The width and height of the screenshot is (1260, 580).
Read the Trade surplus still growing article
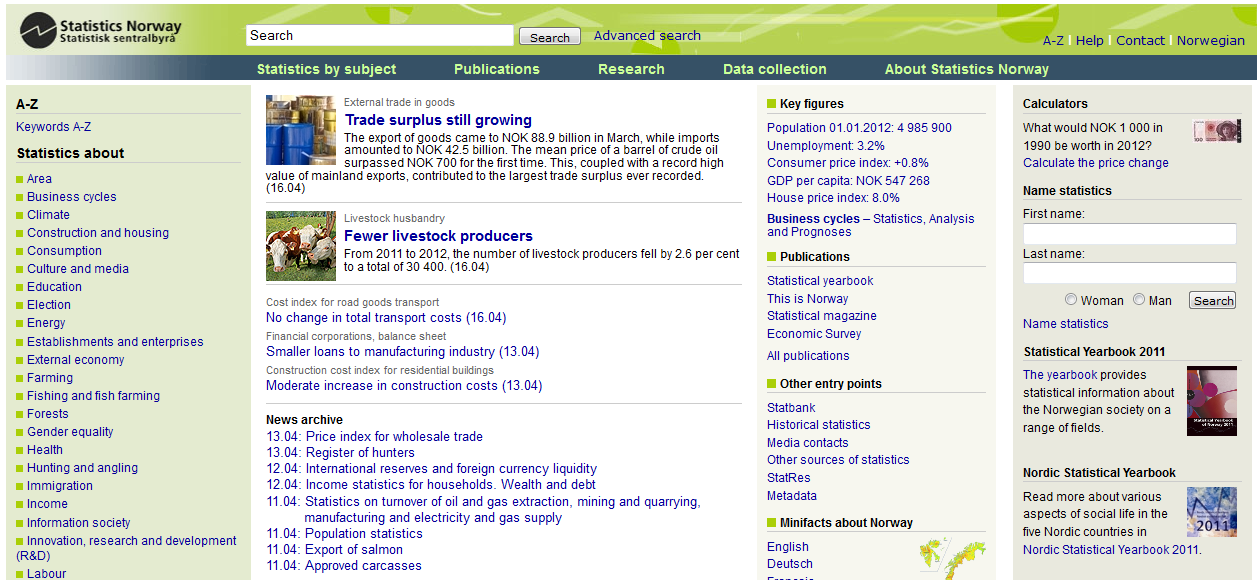tap(438, 120)
